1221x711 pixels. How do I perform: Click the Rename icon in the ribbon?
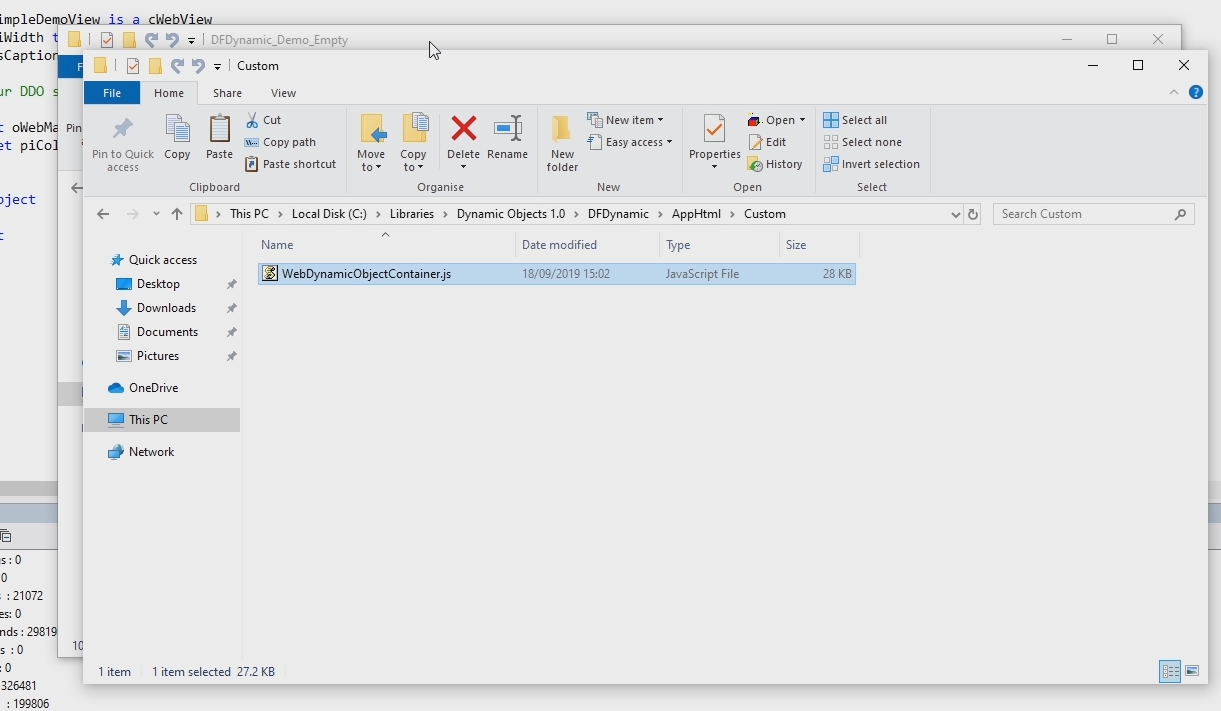[507, 138]
